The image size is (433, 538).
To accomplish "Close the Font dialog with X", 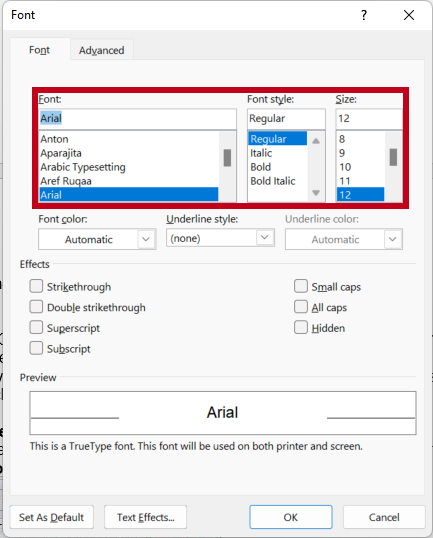I will pyautogui.click(x=409, y=15).
